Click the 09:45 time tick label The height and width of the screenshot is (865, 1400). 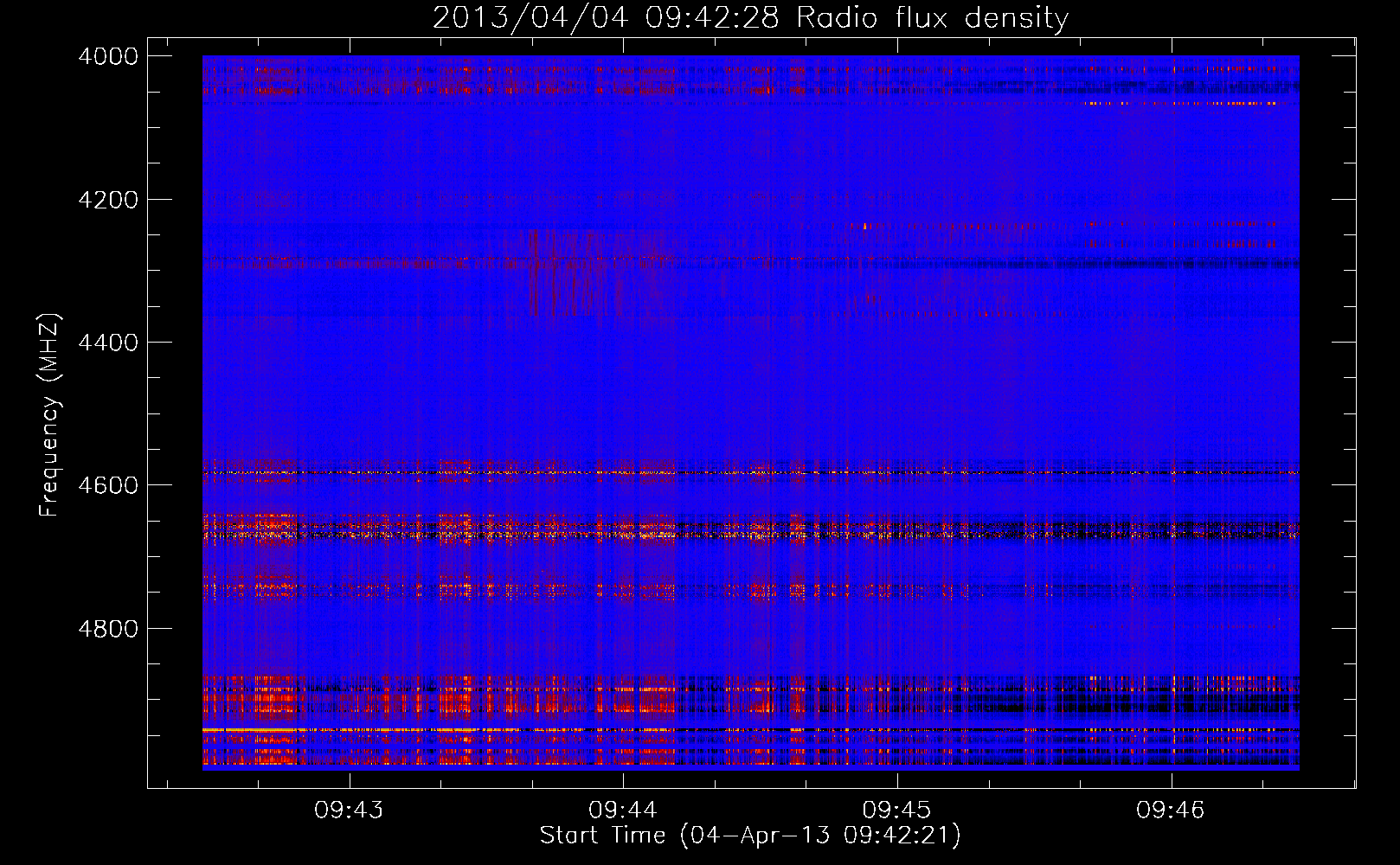tap(897, 811)
